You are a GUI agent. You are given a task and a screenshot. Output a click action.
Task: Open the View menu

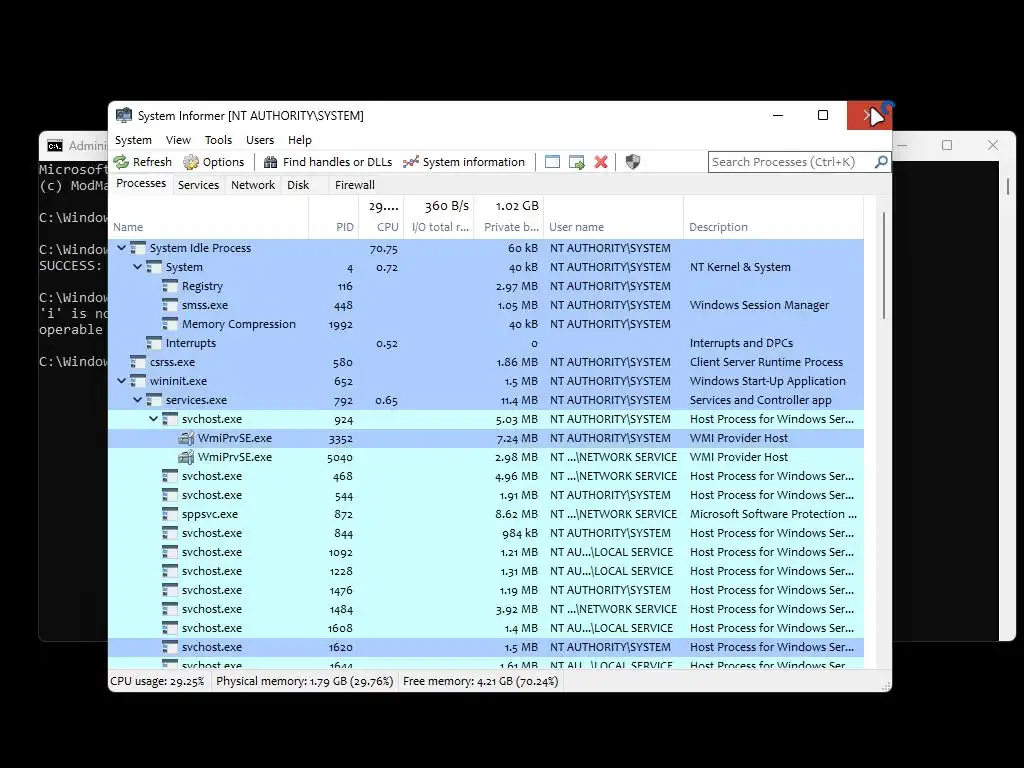point(178,140)
